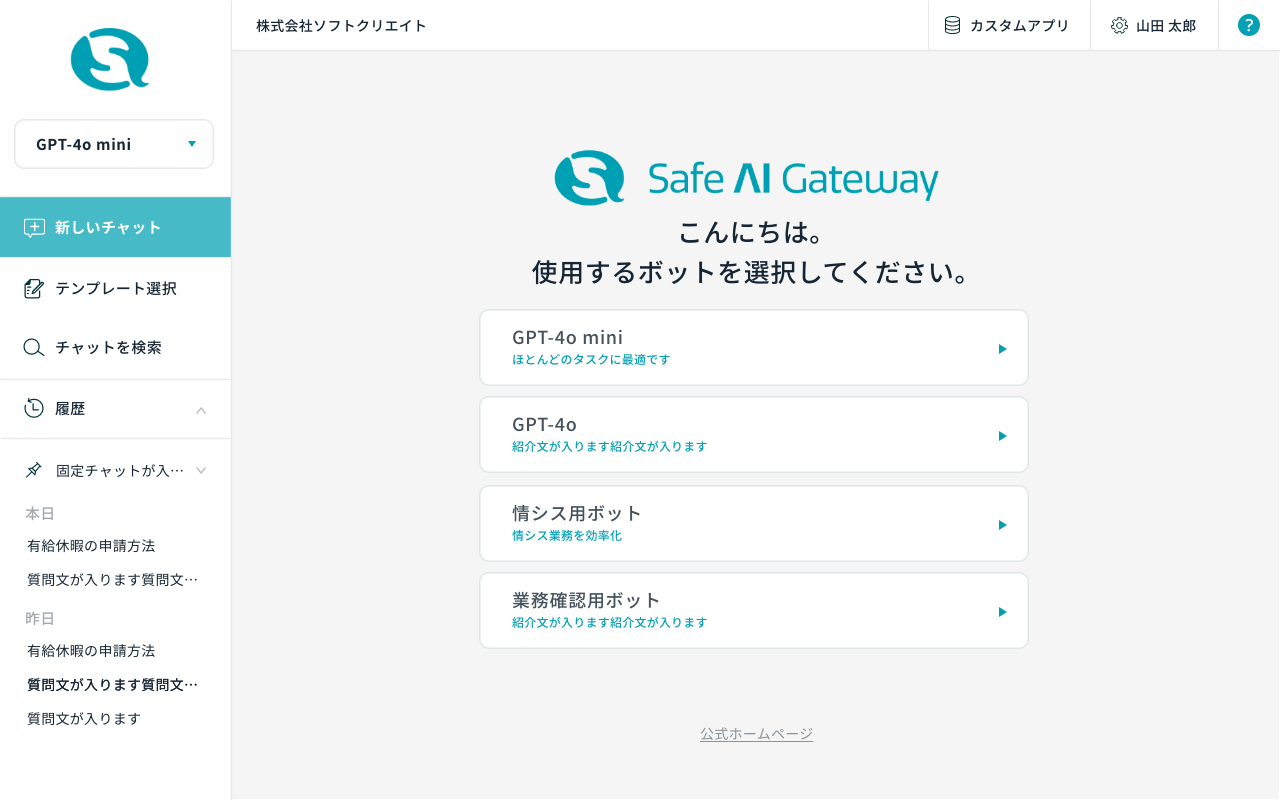
Task: Choose the GPT-4o bot option
Action: (753, 435)
